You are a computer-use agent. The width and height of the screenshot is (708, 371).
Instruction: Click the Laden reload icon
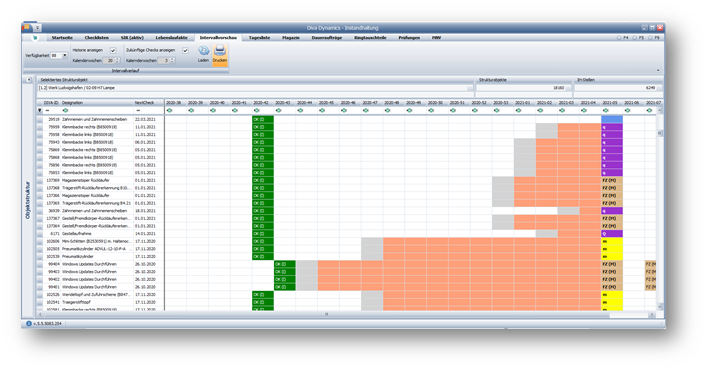coord(204,51)
